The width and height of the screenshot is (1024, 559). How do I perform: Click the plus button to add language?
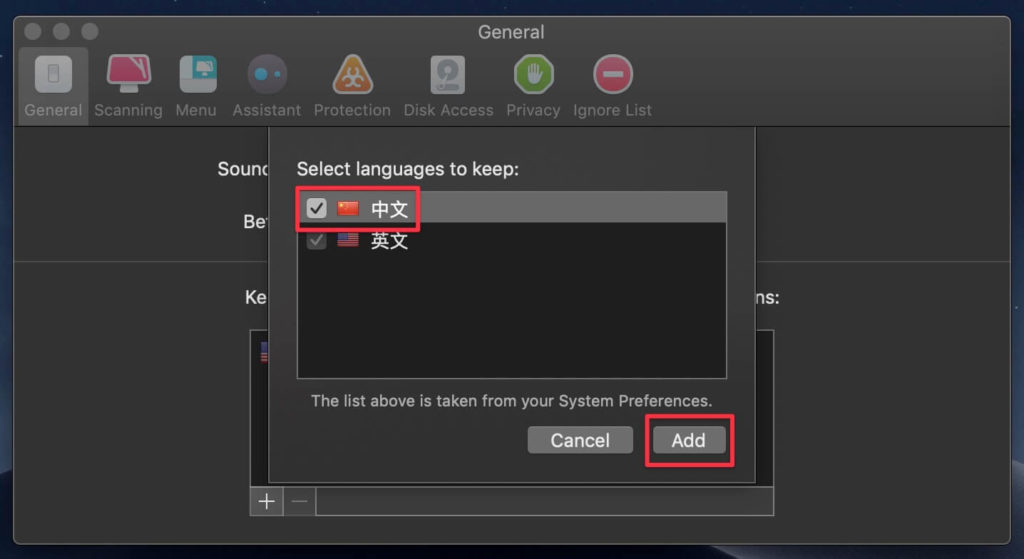click(x=266, y=501)
